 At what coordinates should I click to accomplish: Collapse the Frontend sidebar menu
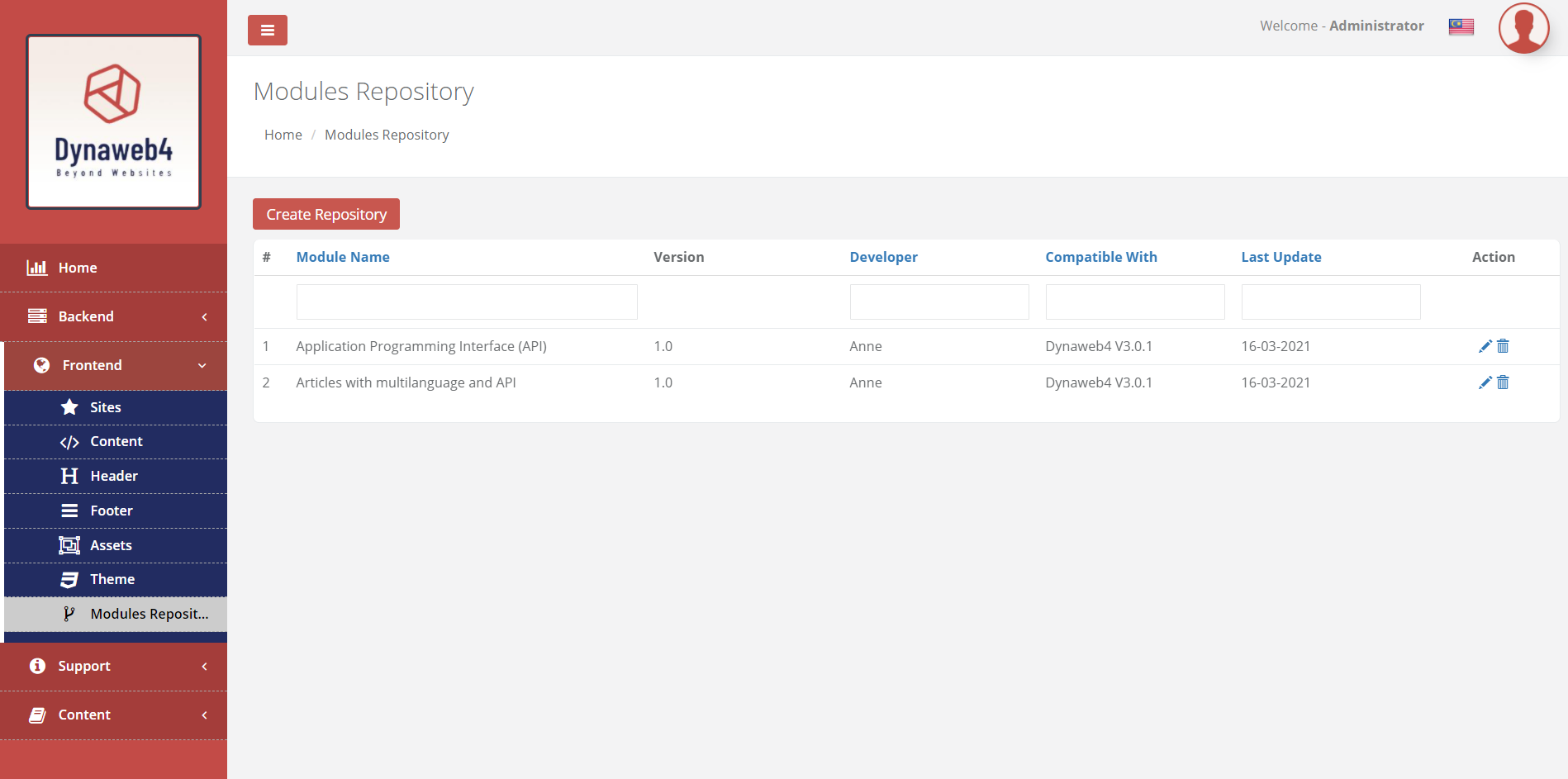tap(116, 365)
